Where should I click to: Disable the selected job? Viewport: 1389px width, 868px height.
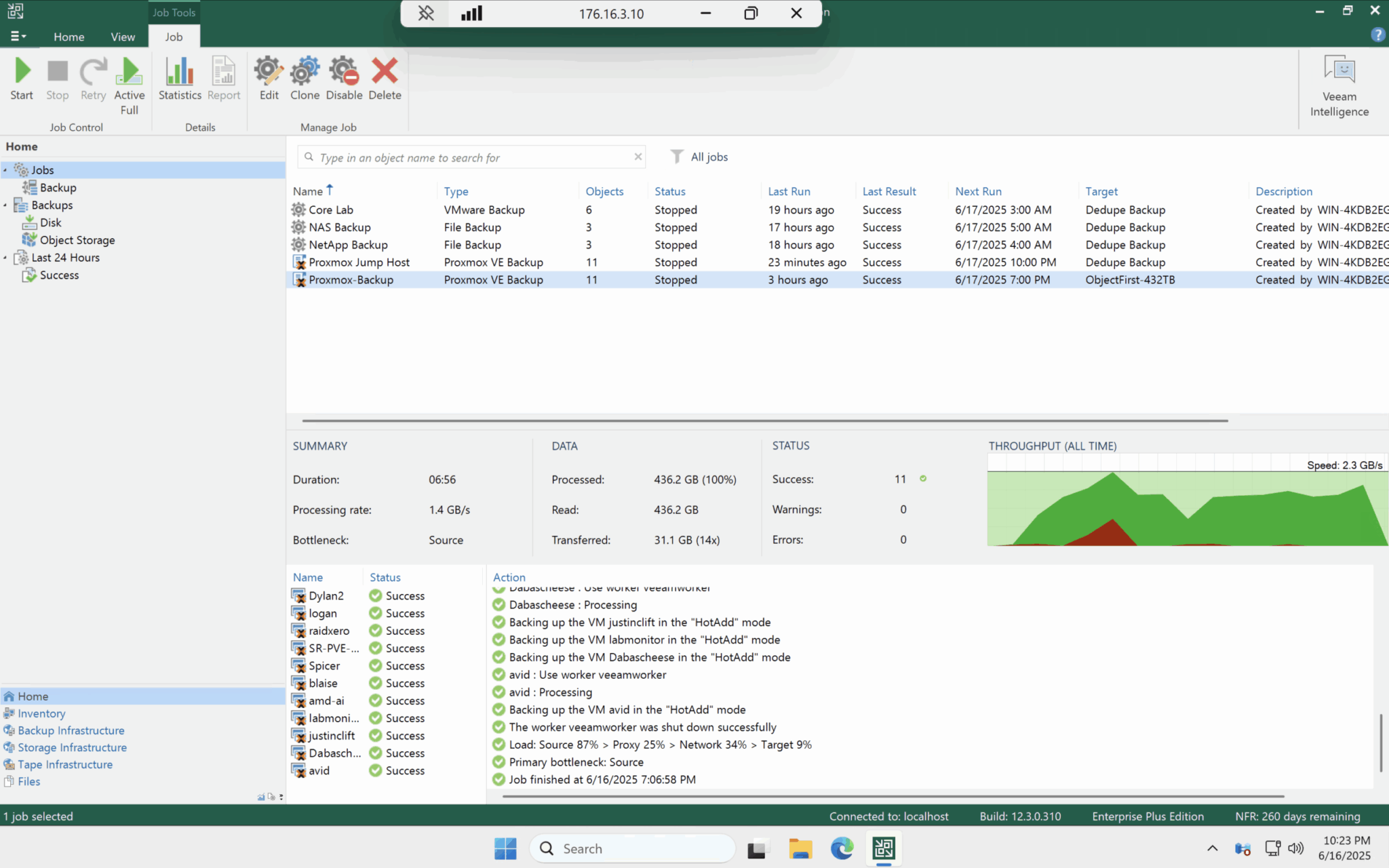coord(344,79)
